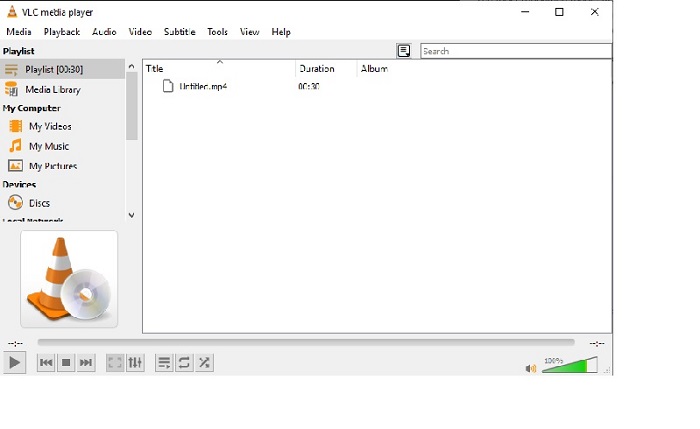Viewport: 700px width, 429px height.
Task: Open the Video menu
Action: 140,32
